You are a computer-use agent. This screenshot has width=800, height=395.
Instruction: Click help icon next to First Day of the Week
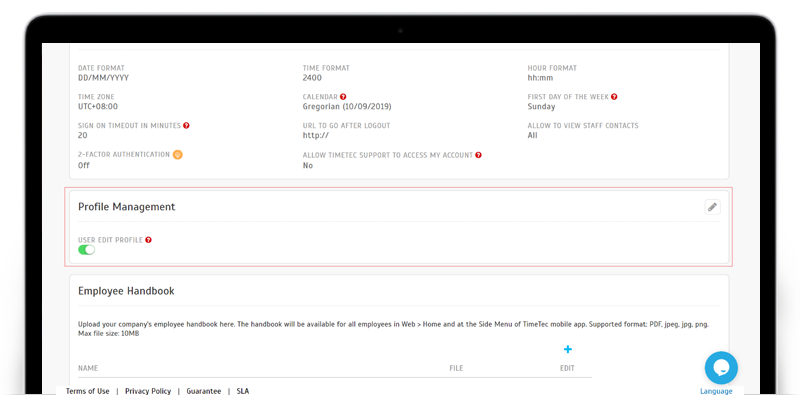click(614, 96)
